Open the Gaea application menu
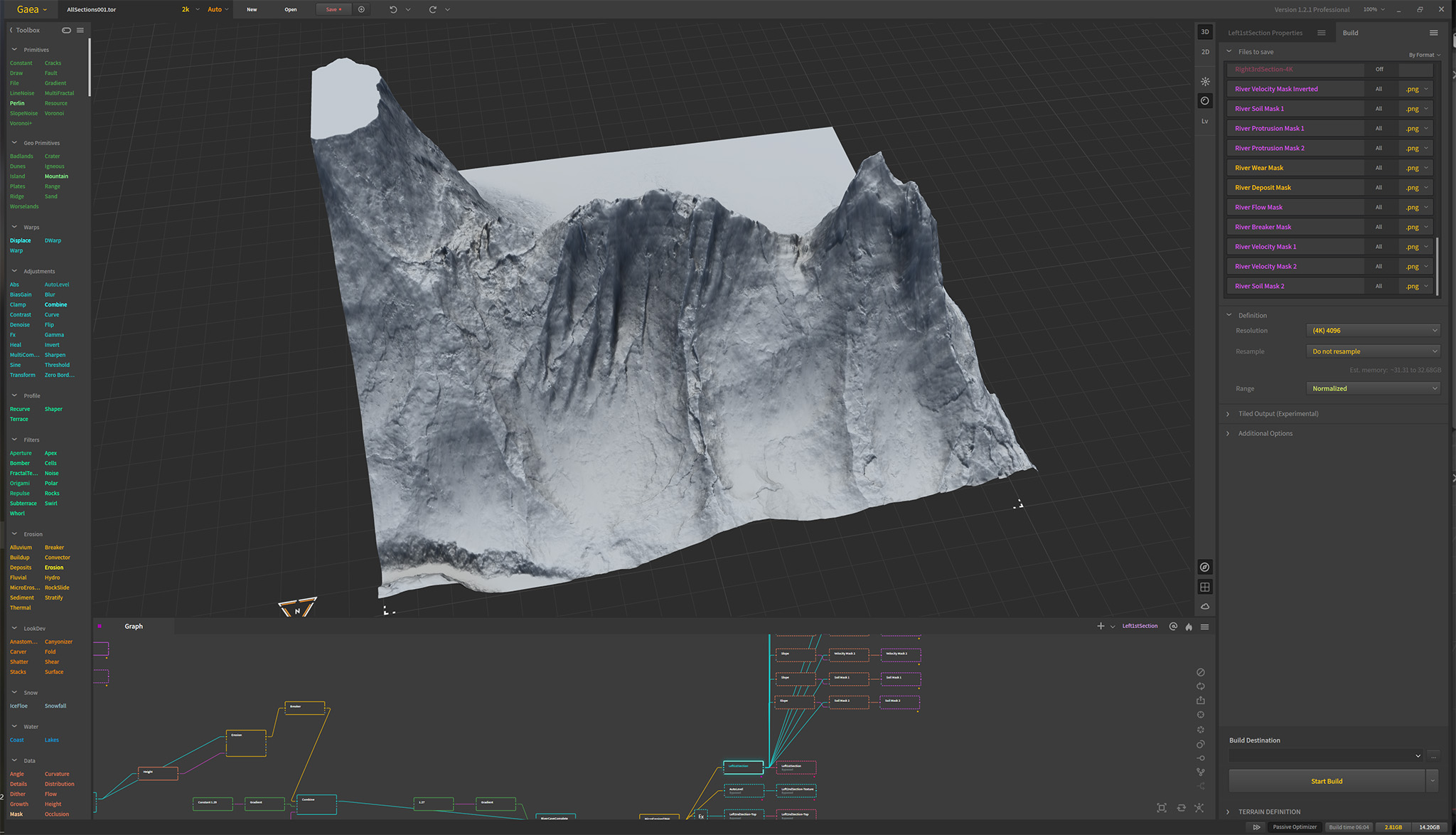Viewport: 1456px width, 835px height. point(28,9)
